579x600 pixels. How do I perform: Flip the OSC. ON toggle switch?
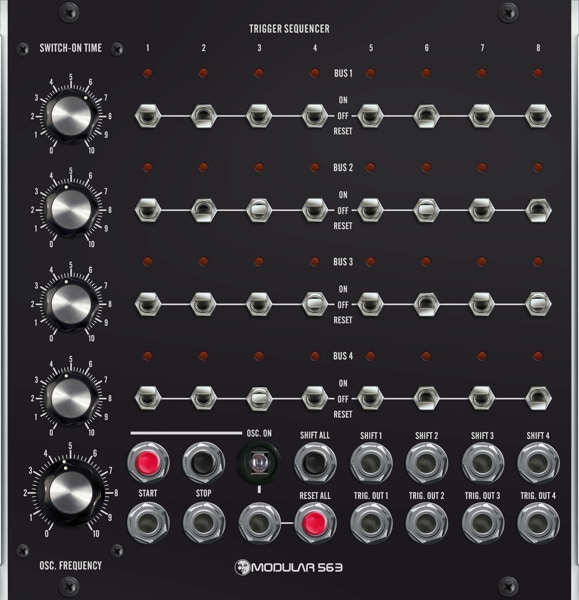[259, 463]
